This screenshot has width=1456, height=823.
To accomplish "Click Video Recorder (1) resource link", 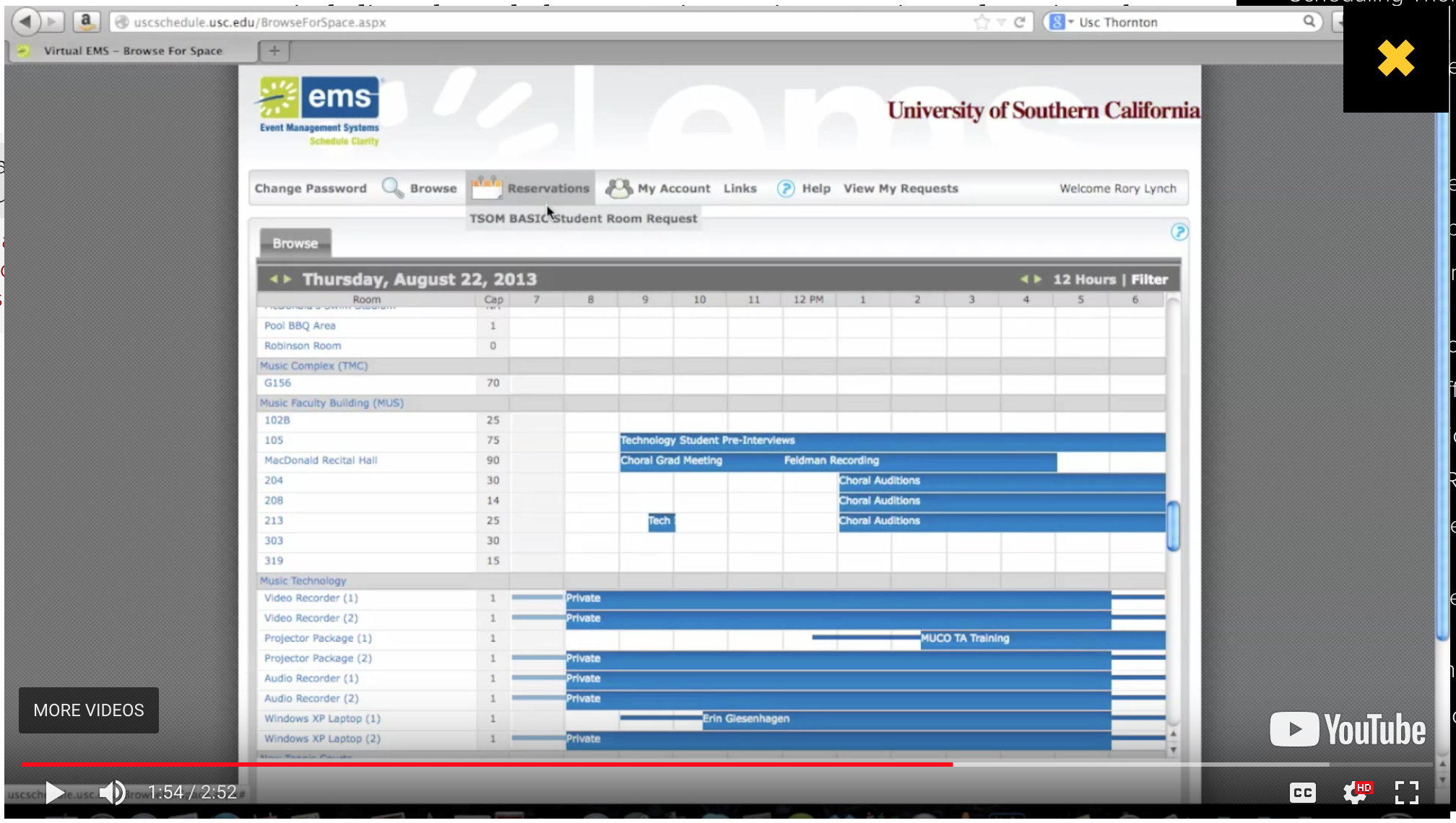I will click(311, 598).
